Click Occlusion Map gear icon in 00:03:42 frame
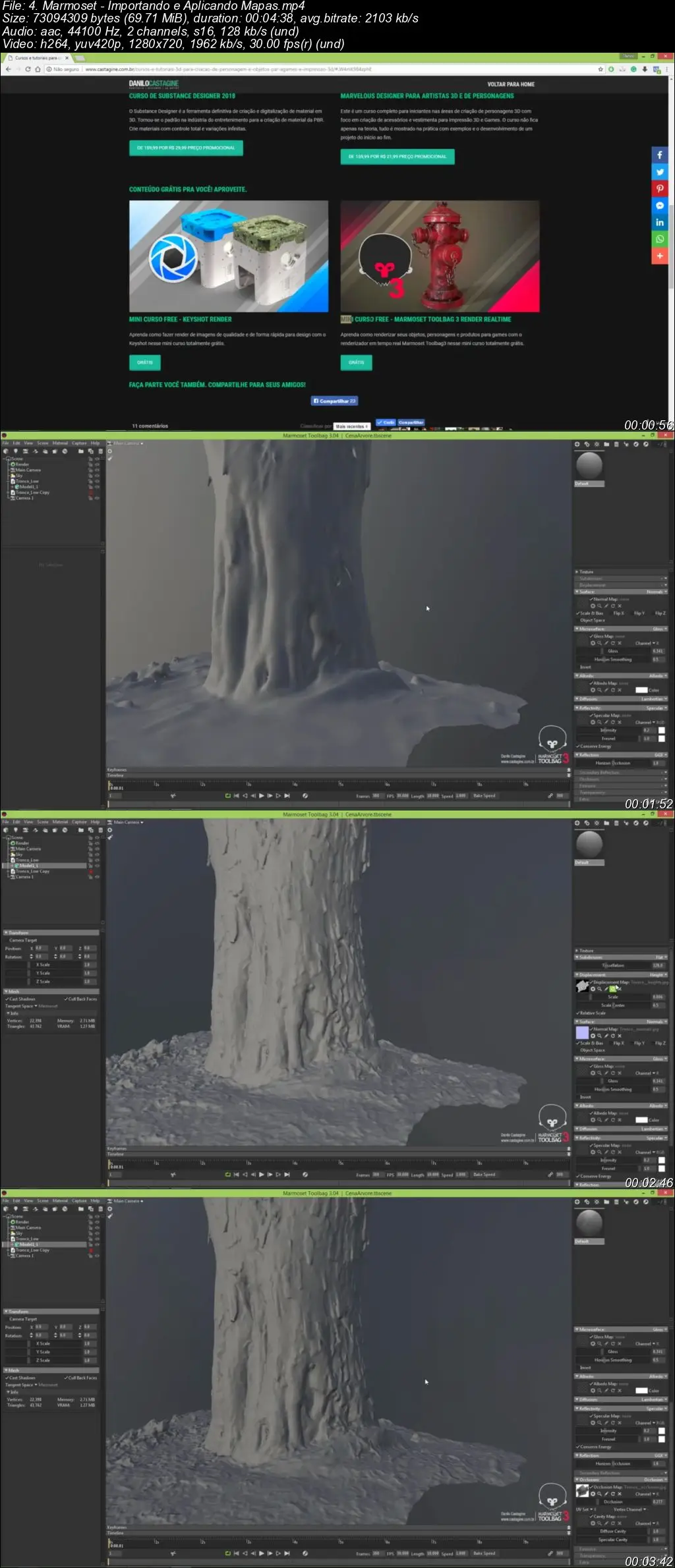The image size is (675, 1568). (593, 1494)
